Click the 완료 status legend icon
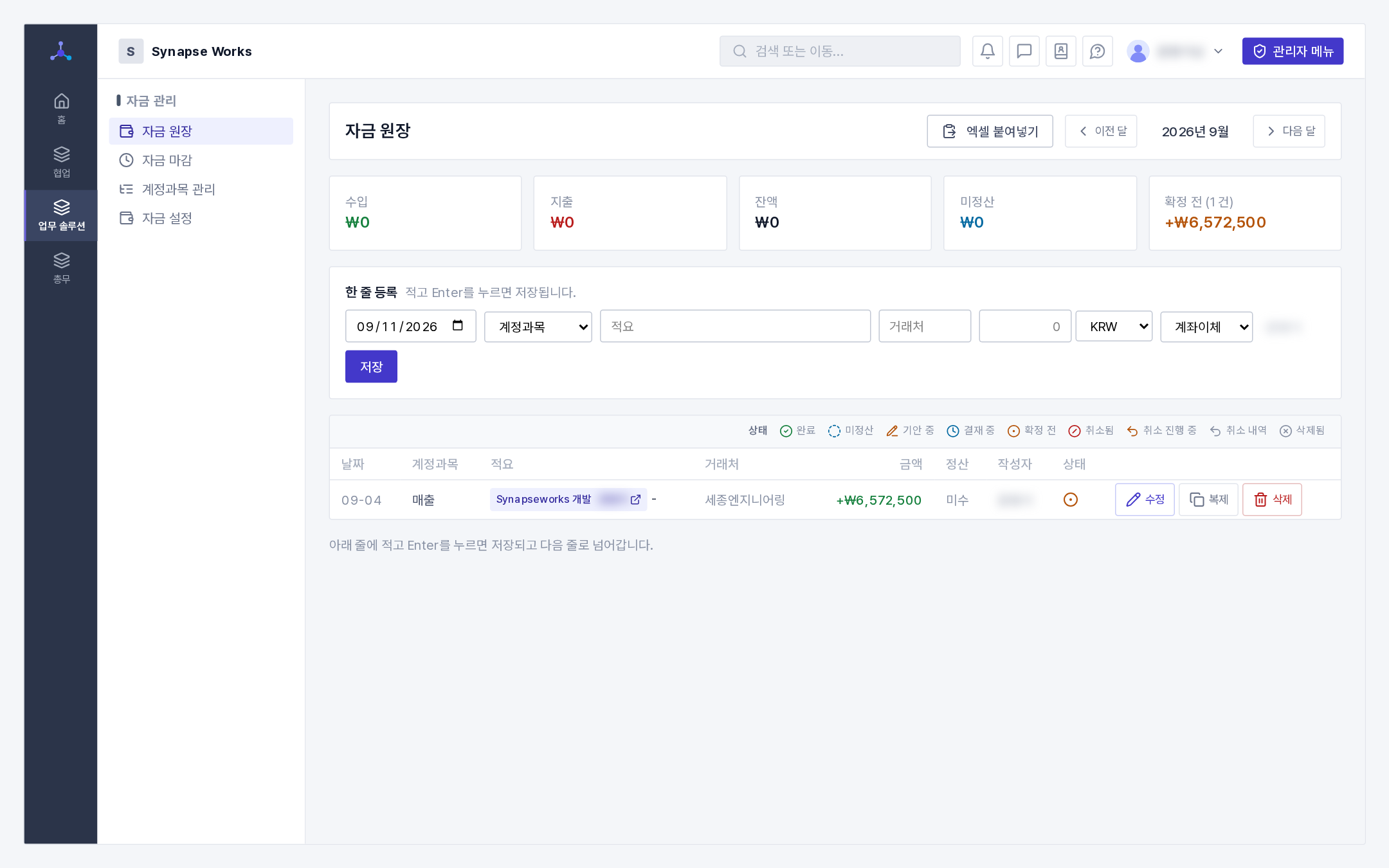Viewport: 1389px width, 868px height. pyautogui.click(x=786, y=431)
